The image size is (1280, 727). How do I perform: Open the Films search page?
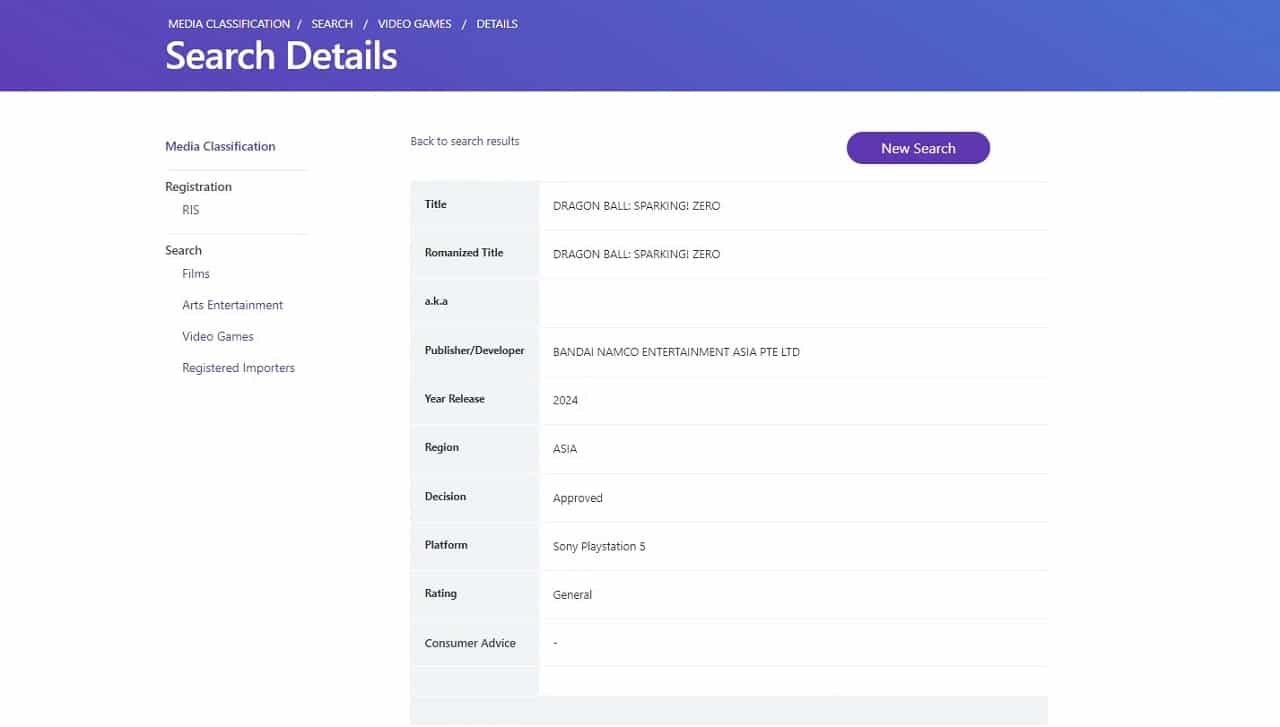196,273
